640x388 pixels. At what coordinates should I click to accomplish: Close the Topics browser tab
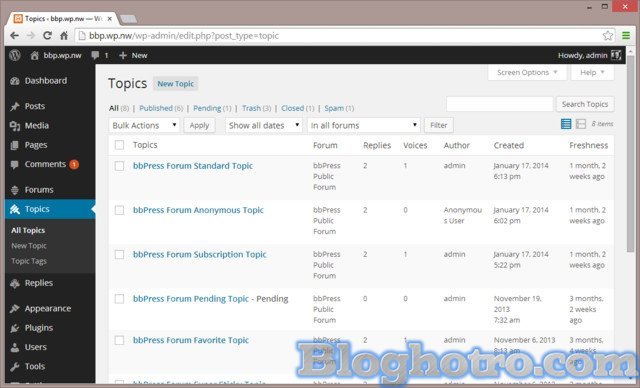(x=109, y=19)
